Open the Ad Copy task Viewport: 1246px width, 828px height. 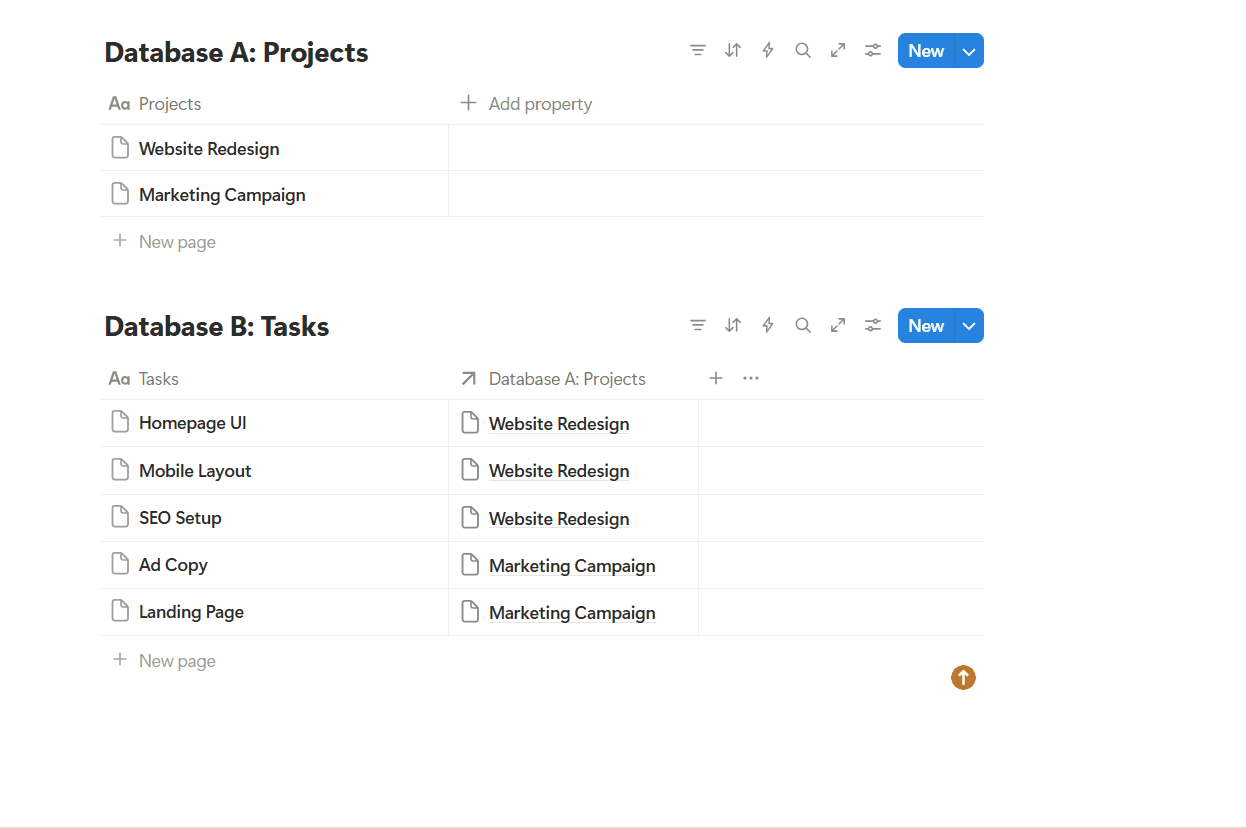[x=173, y=565]
